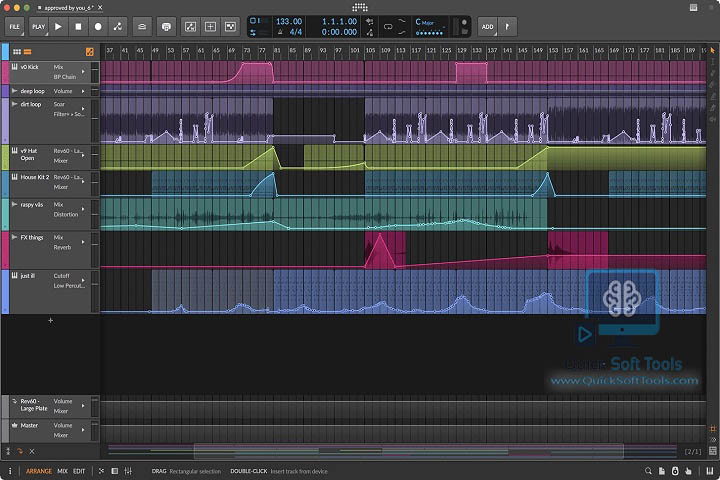This screenshot has height=480, width=720.
Task: Click the tempo value 133.00
Action: [289, 21]
